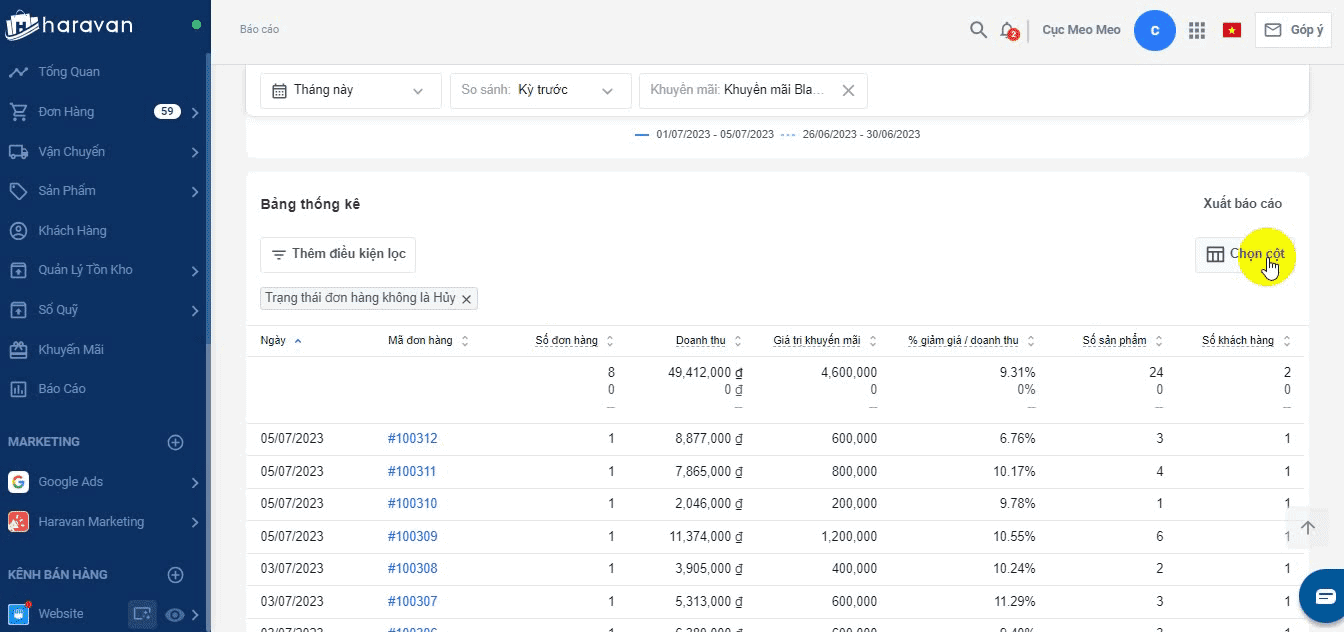Viewport: 1344px width, 632px height.
Task: Click the chat support bubble
Action: pyautogui.click(x=1324, y=597)
